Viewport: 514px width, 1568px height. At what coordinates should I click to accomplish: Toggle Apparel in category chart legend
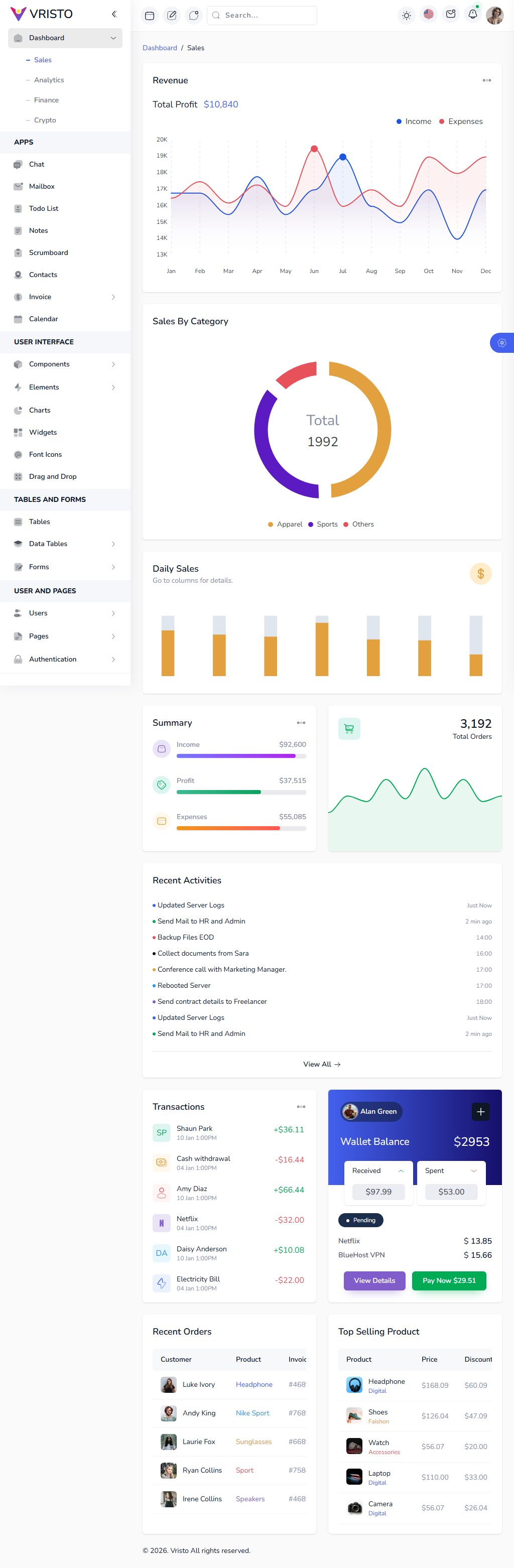click(285, 524)
